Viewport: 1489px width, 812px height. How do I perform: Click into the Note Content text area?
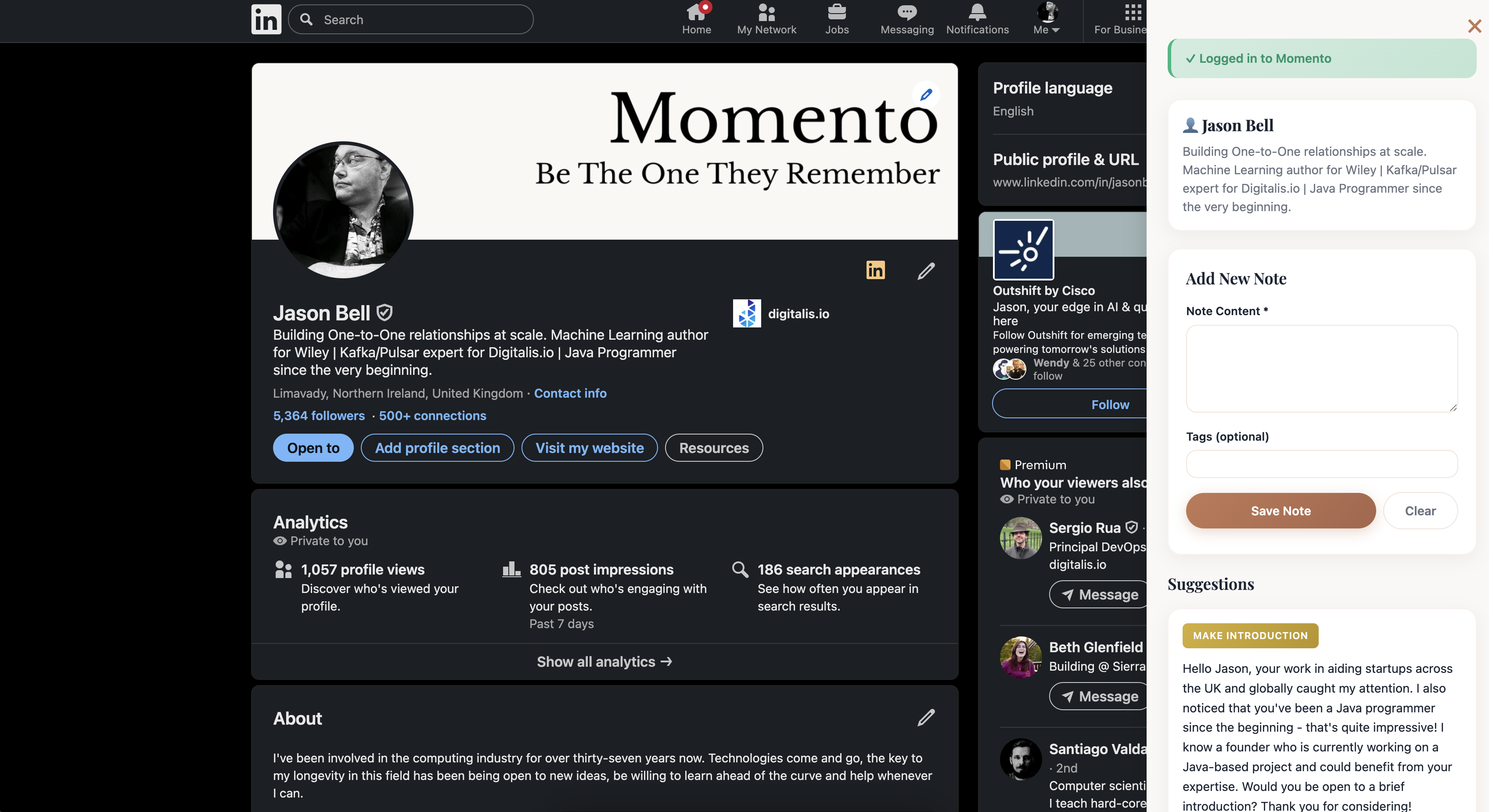click(1321, 368)
